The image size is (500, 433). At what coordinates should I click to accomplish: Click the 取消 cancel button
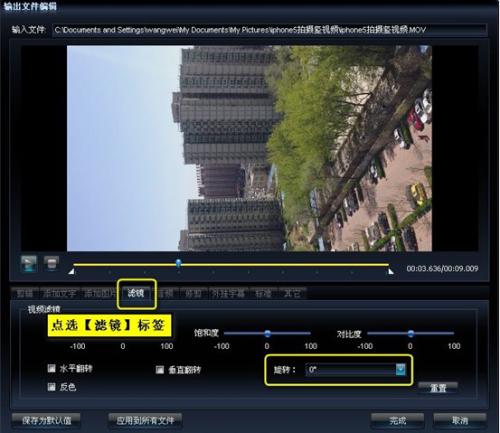460,420
